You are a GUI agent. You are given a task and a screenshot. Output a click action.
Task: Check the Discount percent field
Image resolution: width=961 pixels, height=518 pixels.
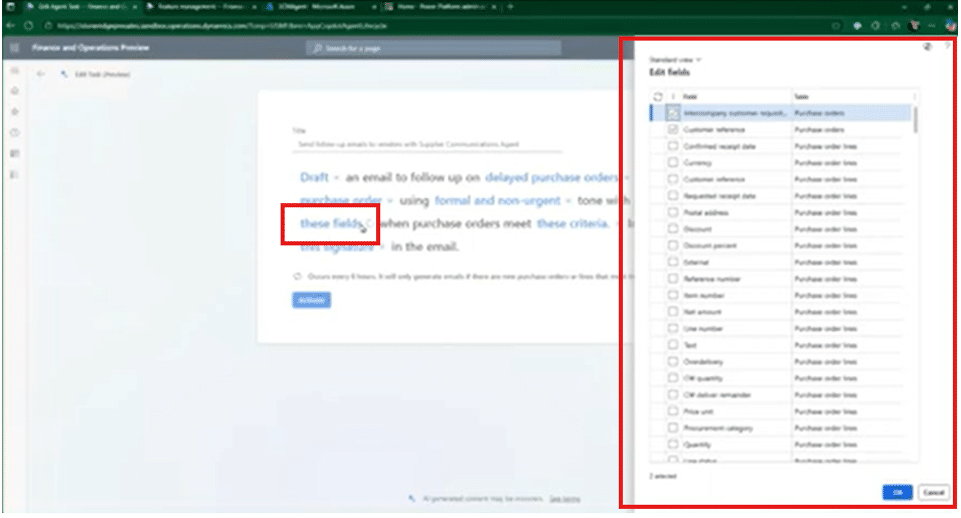[673, 245]
